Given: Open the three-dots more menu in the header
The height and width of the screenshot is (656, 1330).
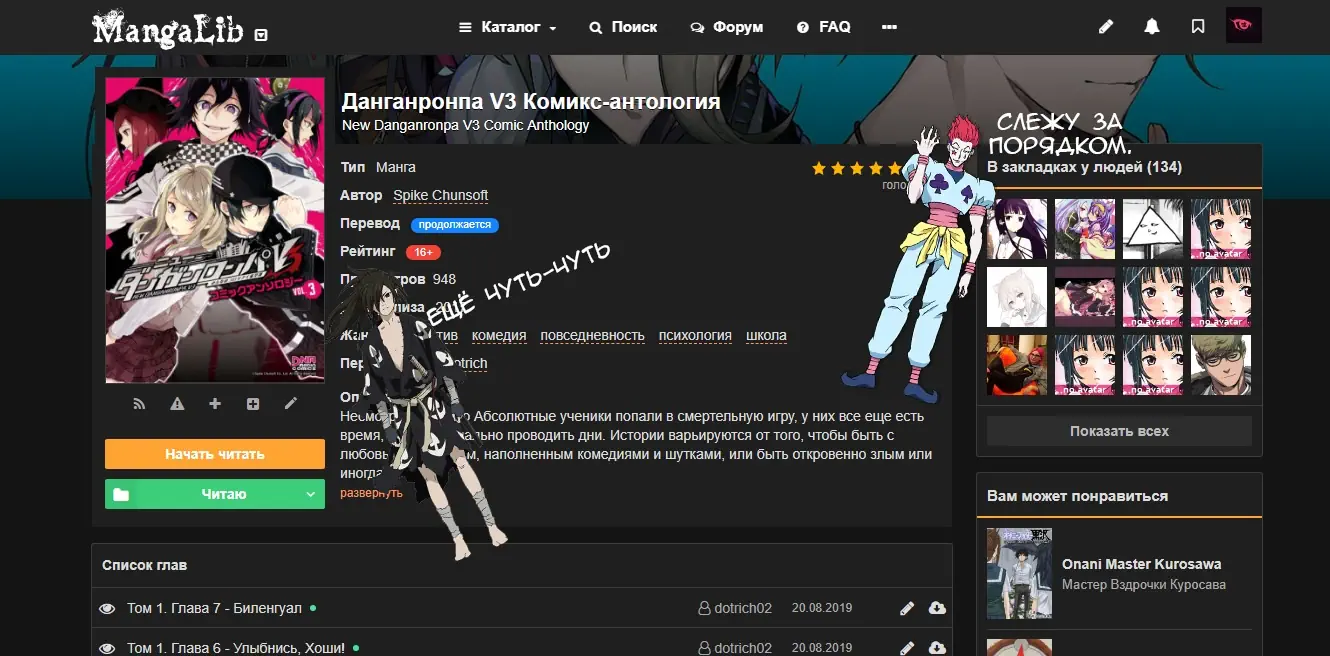Looking at the screenshot, I should 889,27.
